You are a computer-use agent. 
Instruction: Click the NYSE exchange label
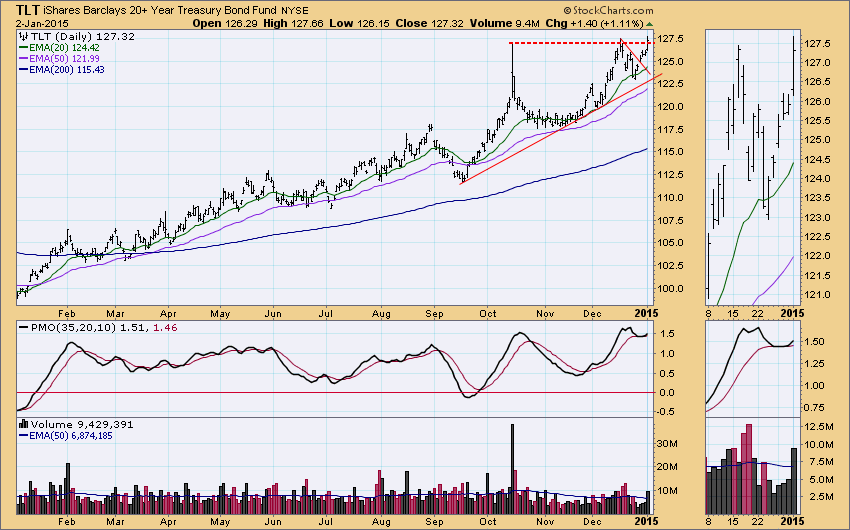click(x=295, y=11)
